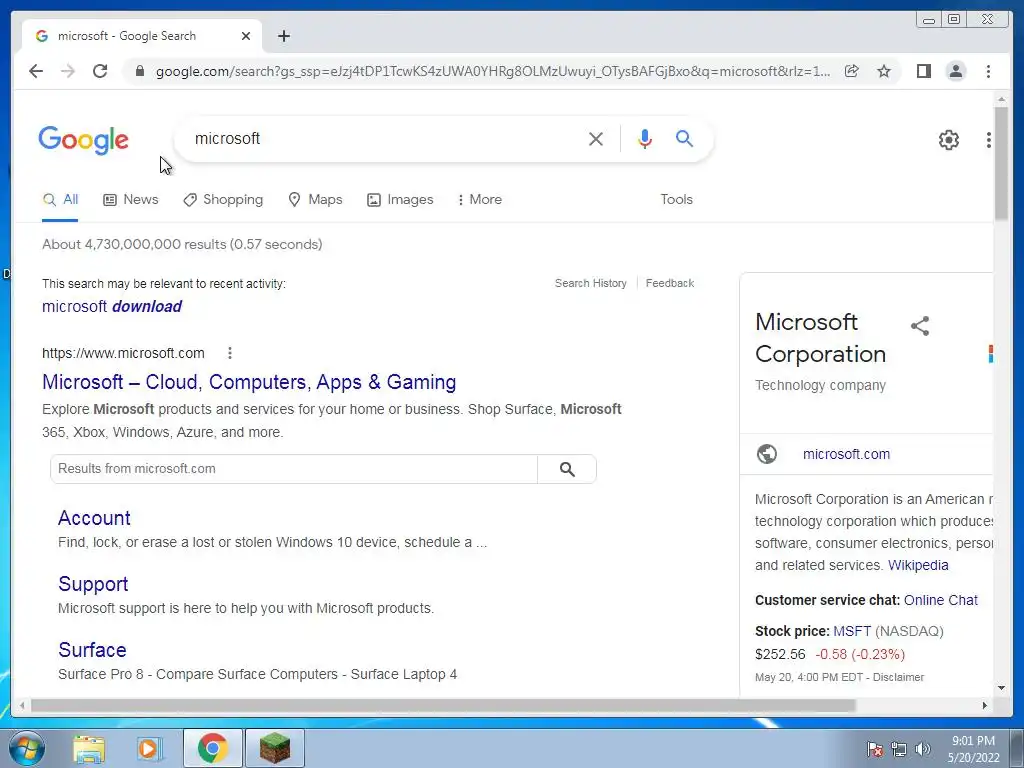Viewport: 1024px width, 768px height.
Task: Show clock and date 9:01 PM
Action: click(973, 749)
